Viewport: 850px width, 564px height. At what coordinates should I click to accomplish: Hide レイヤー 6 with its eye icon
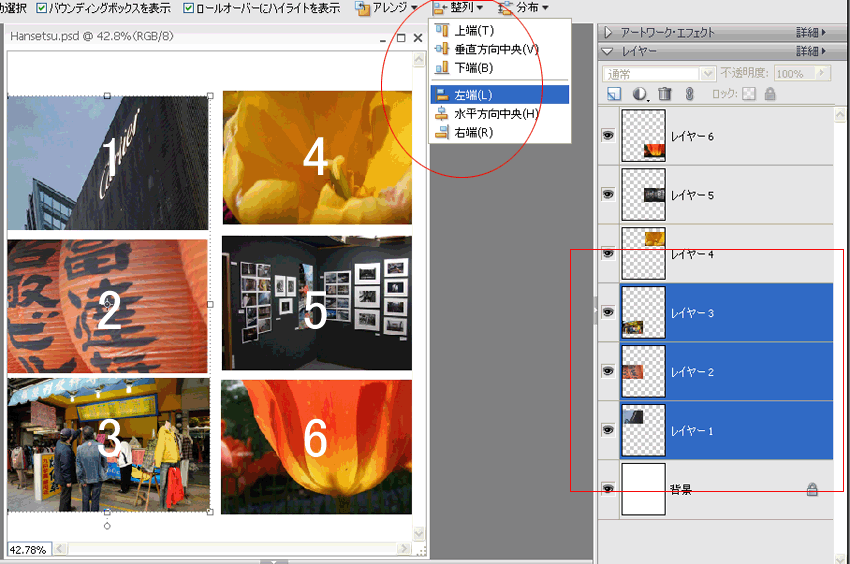(607, 136)
